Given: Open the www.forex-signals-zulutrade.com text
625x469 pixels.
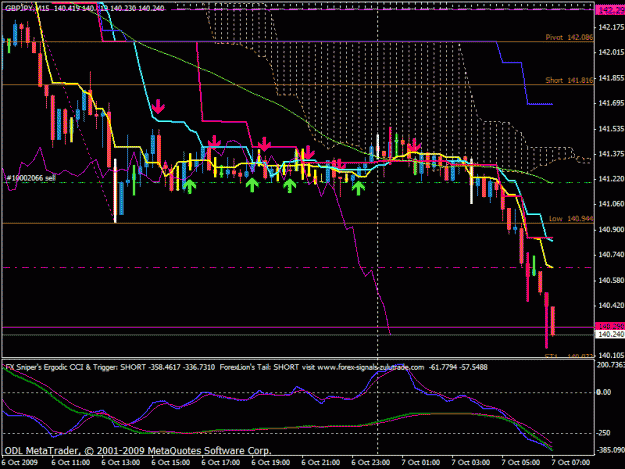Looking at the screenshot, I should (x=371, y=367).
